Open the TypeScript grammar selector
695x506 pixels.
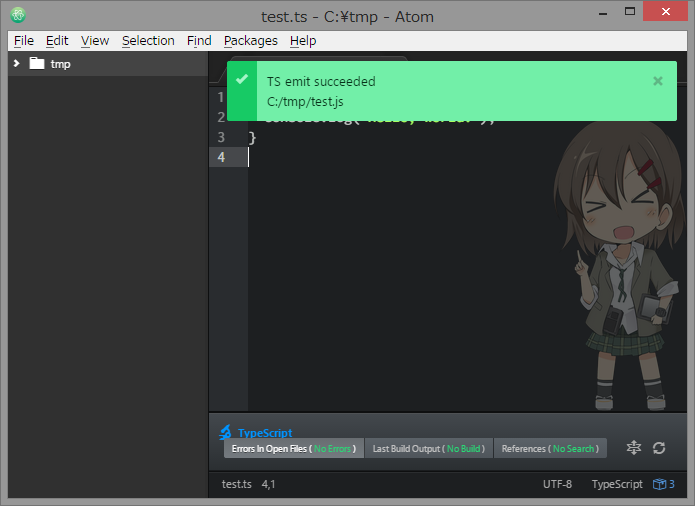(617, 484)
